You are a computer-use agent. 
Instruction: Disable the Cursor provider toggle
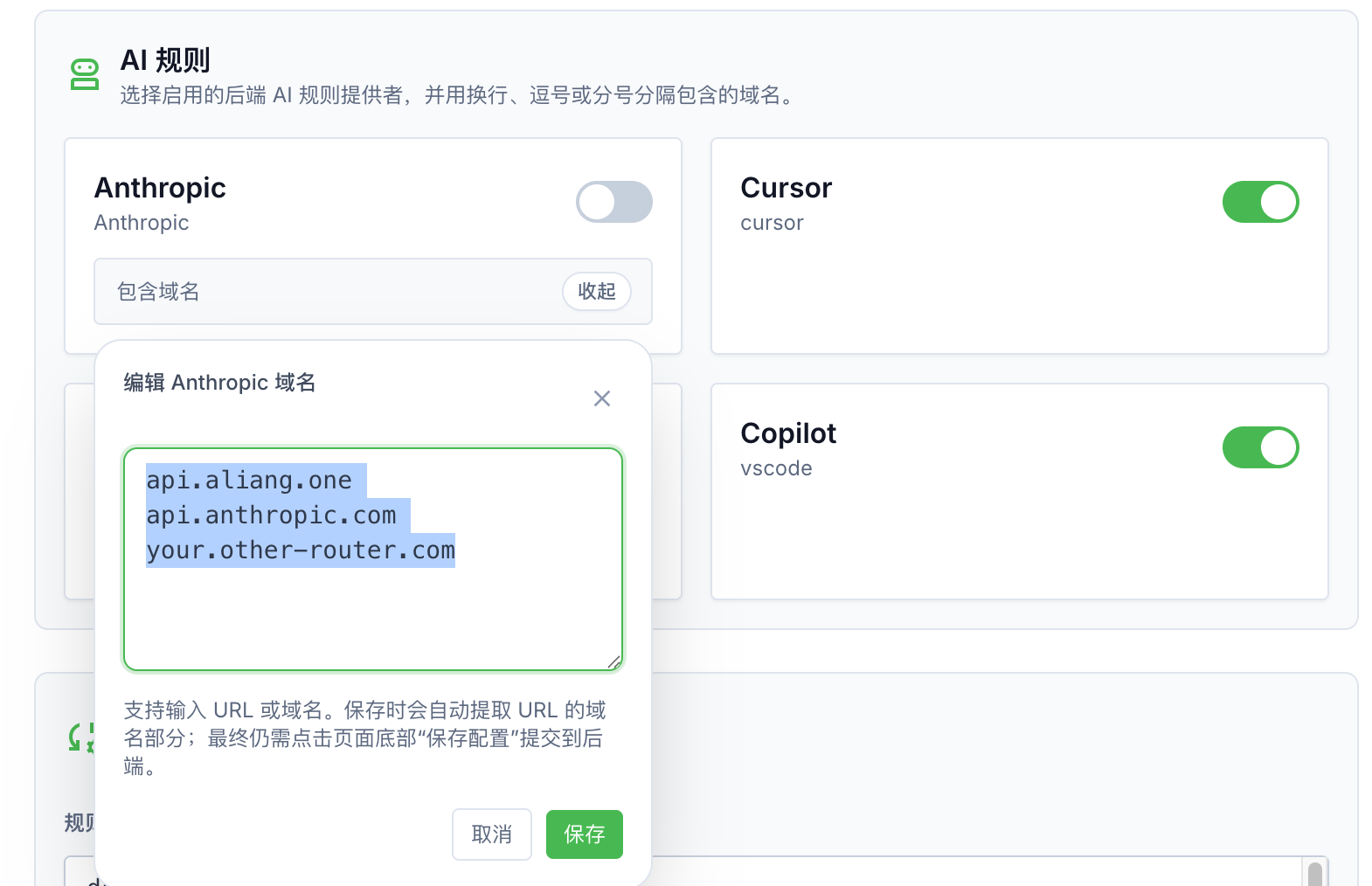(x=1261, y=202)
